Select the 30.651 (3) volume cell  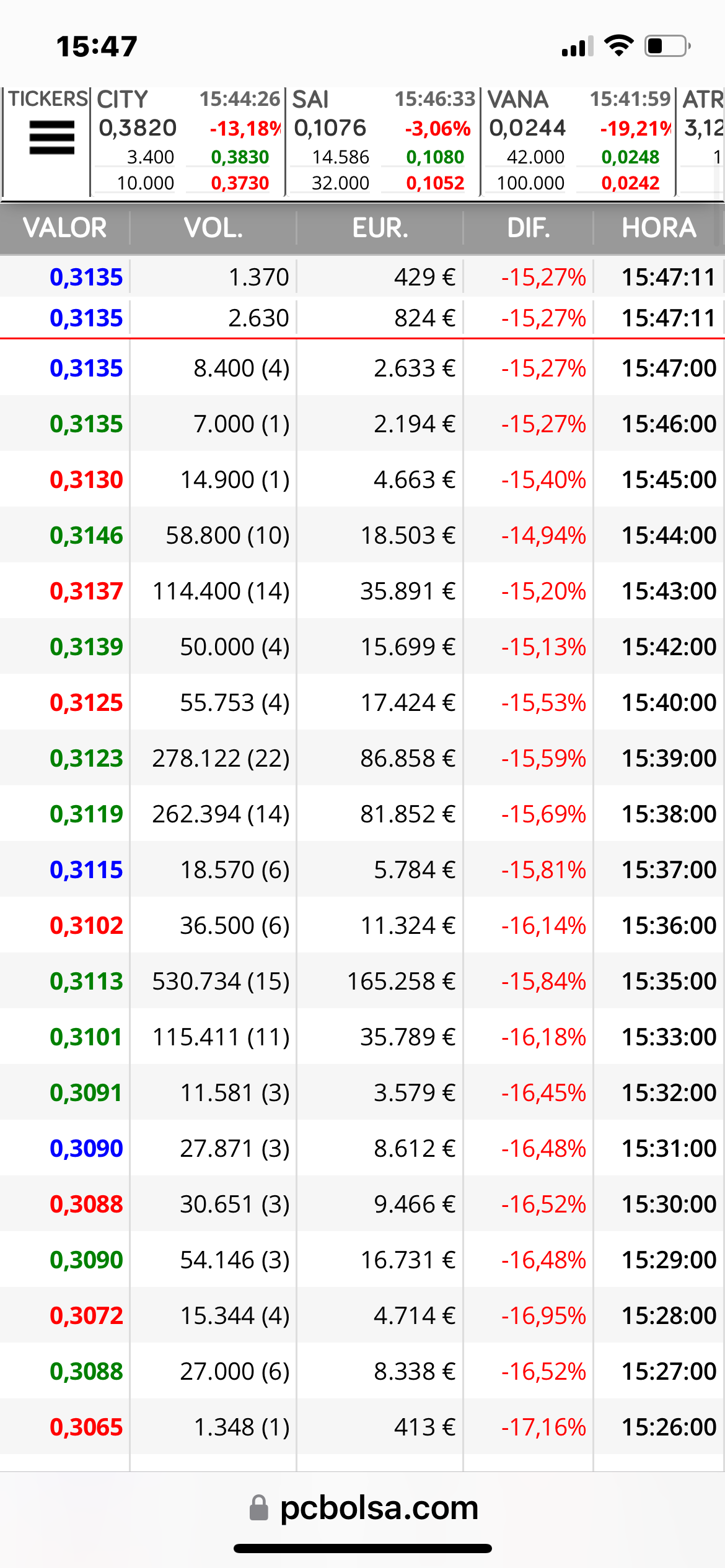(235, 1204)
